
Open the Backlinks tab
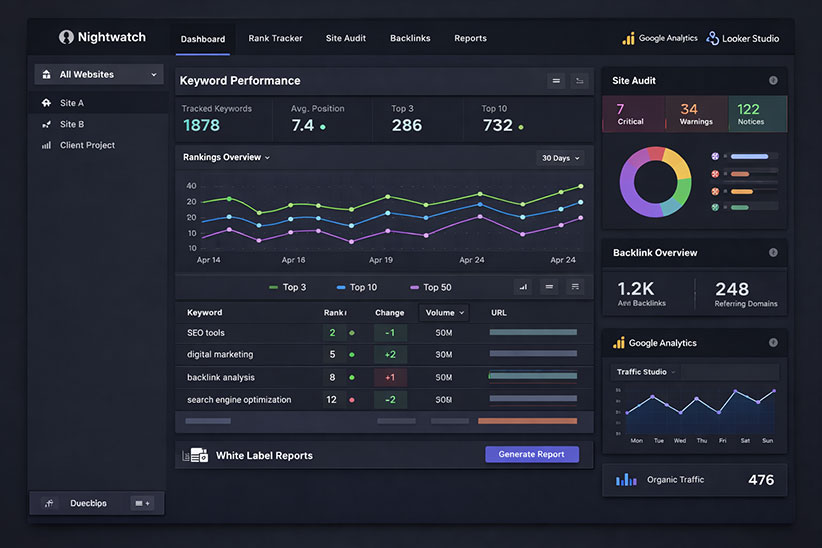410,38
